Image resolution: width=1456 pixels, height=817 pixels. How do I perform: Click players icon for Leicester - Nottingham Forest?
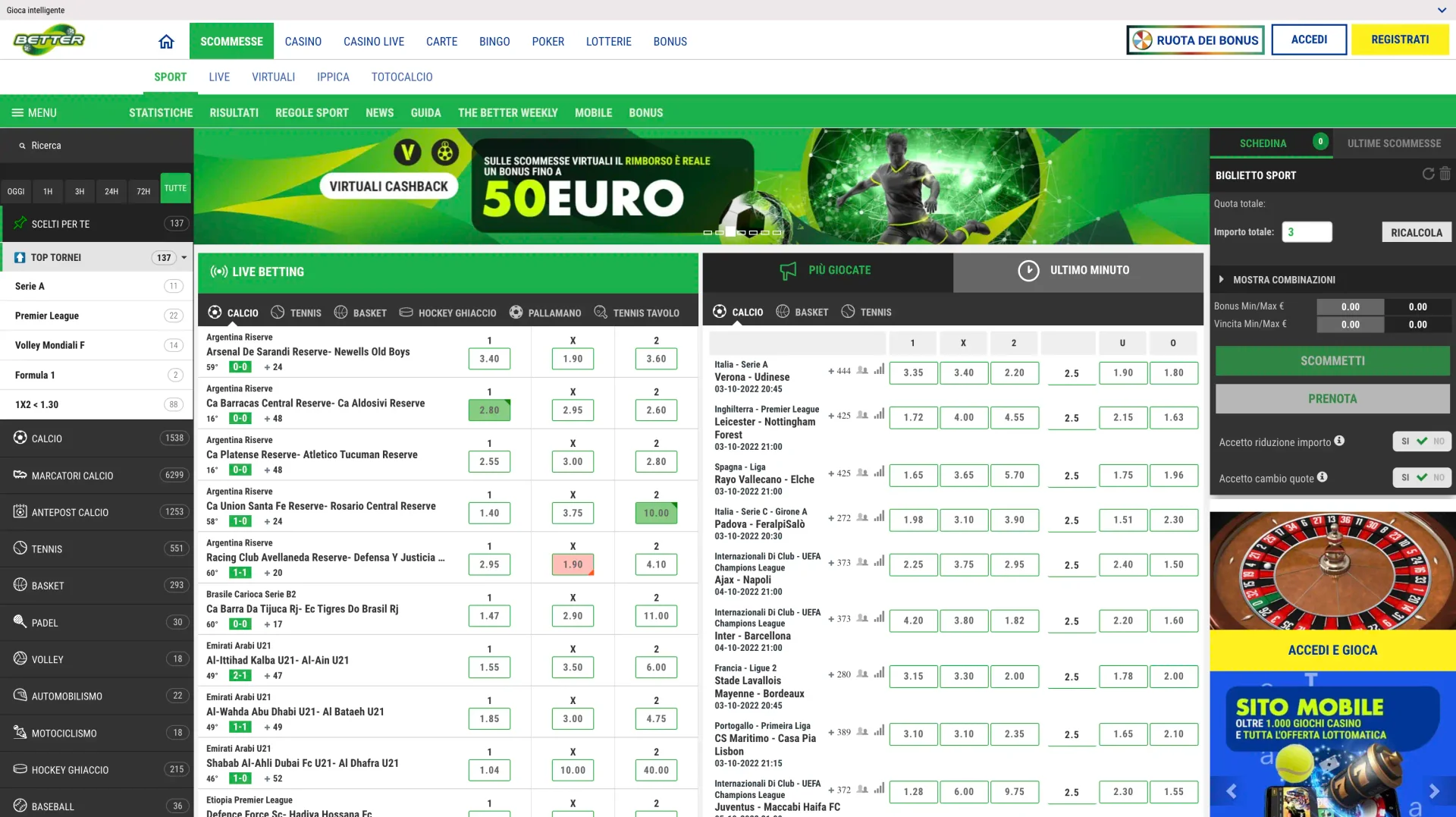pyautogui.click(x=862, y=415)
